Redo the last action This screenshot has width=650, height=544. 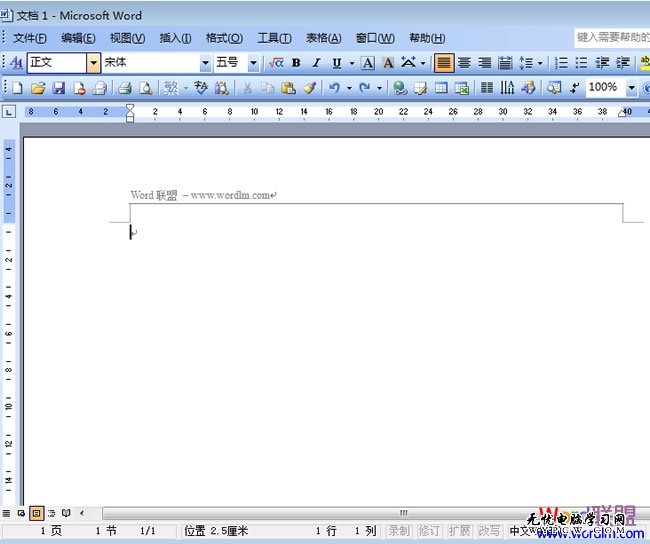[x=364, y=88]
